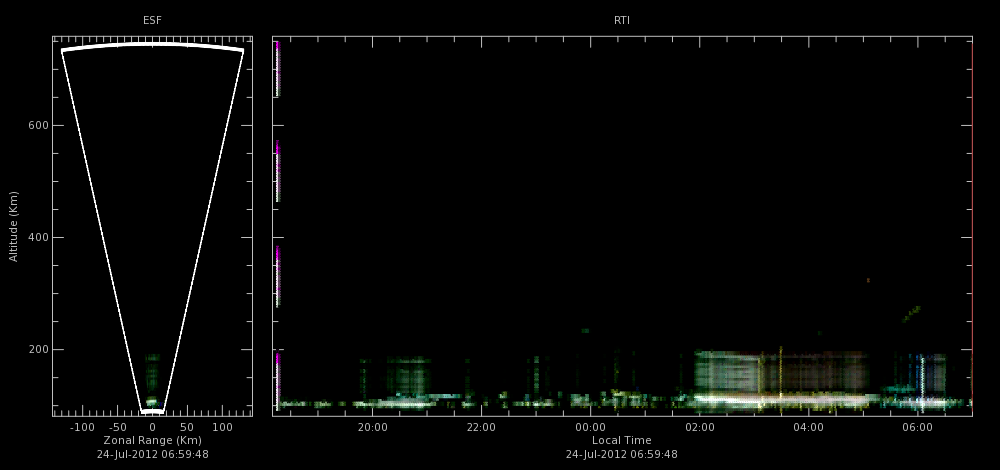1000x470 pixels.
Task: Click the bright echo layer near 03:00 in RTI
Action: click(781, 400)
